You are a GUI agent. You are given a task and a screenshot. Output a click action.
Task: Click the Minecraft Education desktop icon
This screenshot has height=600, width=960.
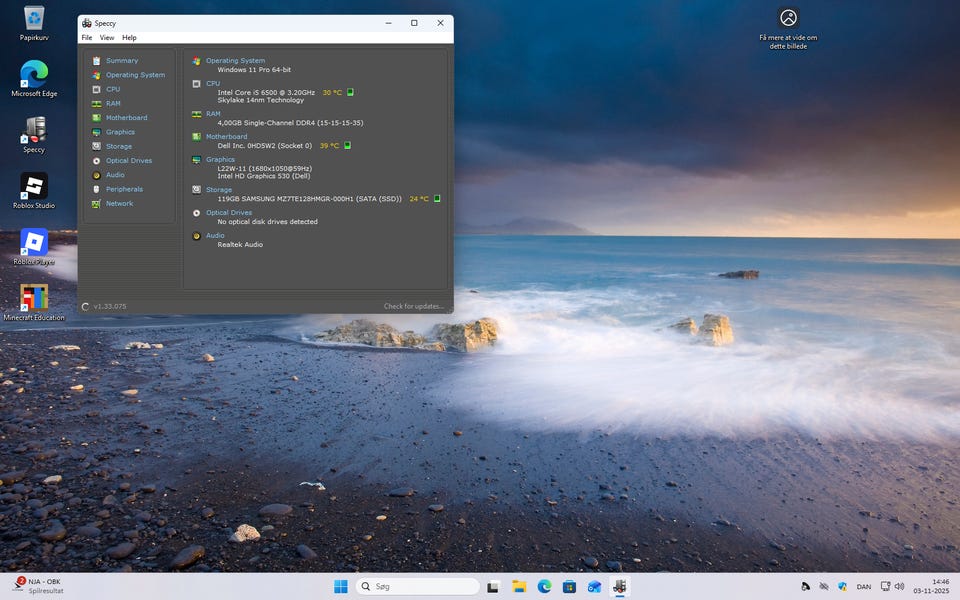point(34,298)
